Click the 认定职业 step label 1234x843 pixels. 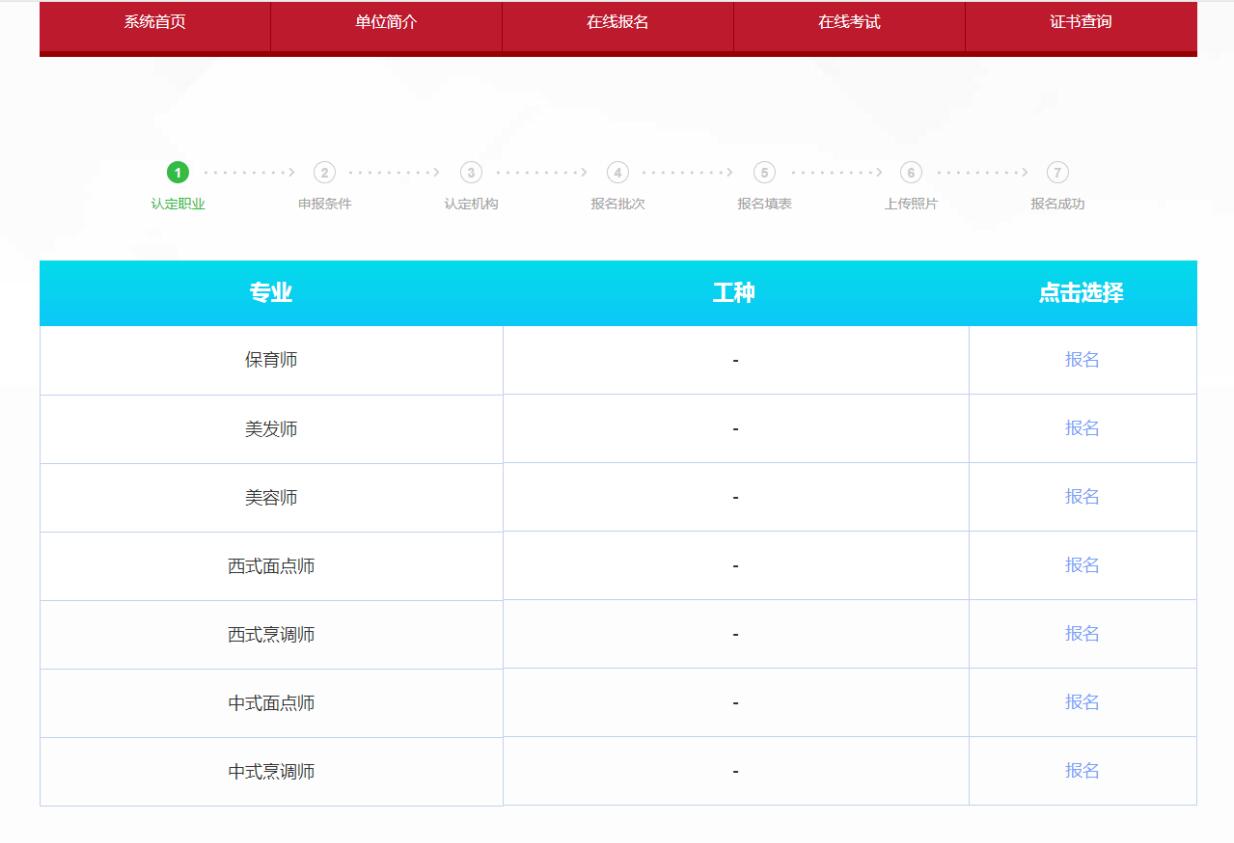click(x=178, y=205)
